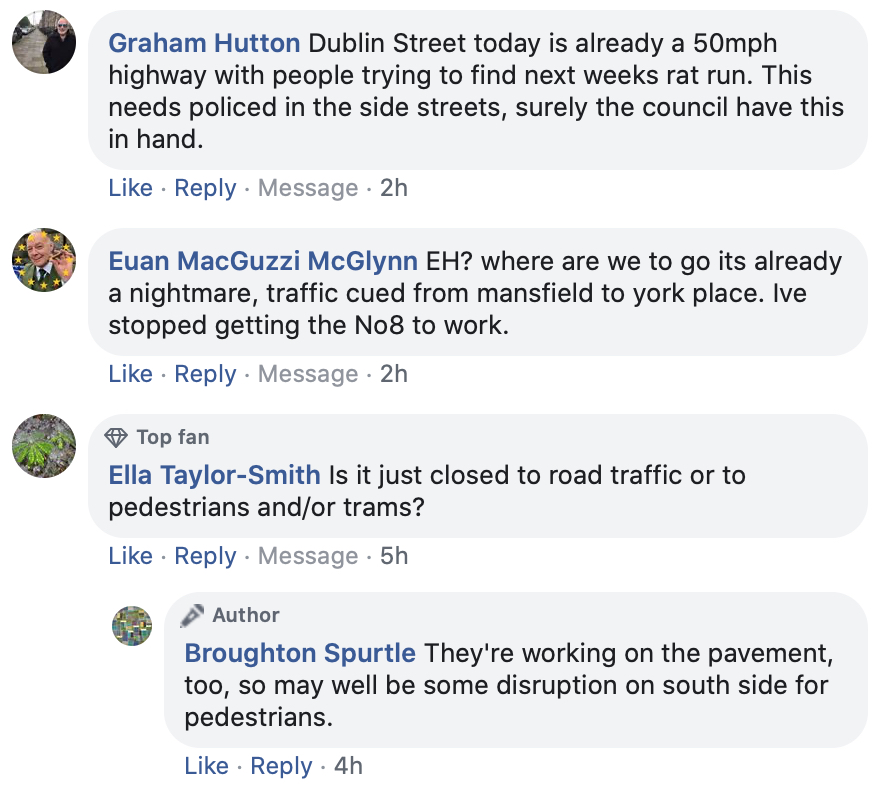The height and width of the screenshot is (796, 880).
Task: Reply to Graham Hutton's comment
Action: click(x=205, y=188)
